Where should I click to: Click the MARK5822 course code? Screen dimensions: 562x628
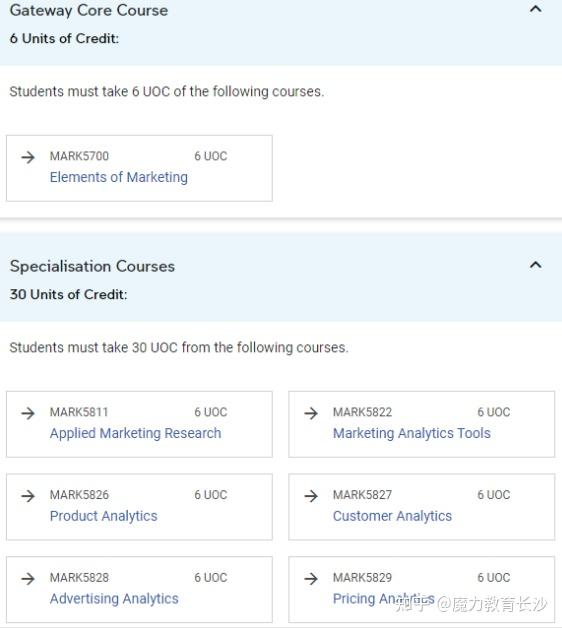click(x=363, y=412)
